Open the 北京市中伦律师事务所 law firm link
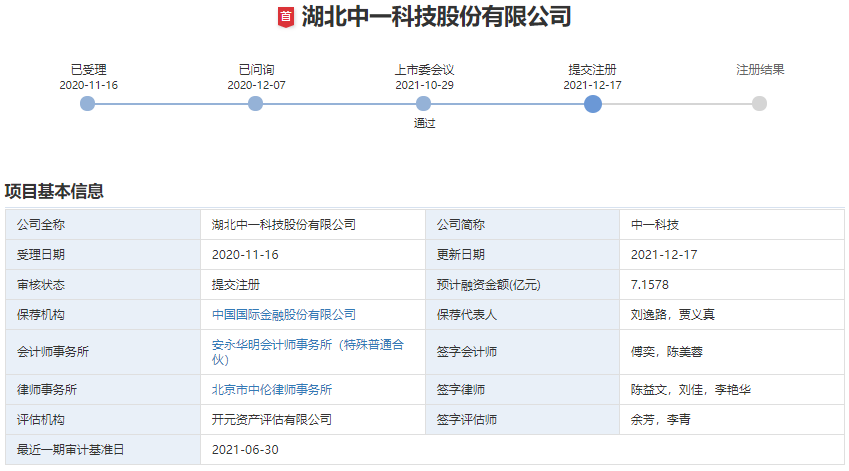Image resolution: width=849 pixels, height=471 pixels. coord(272,390)
